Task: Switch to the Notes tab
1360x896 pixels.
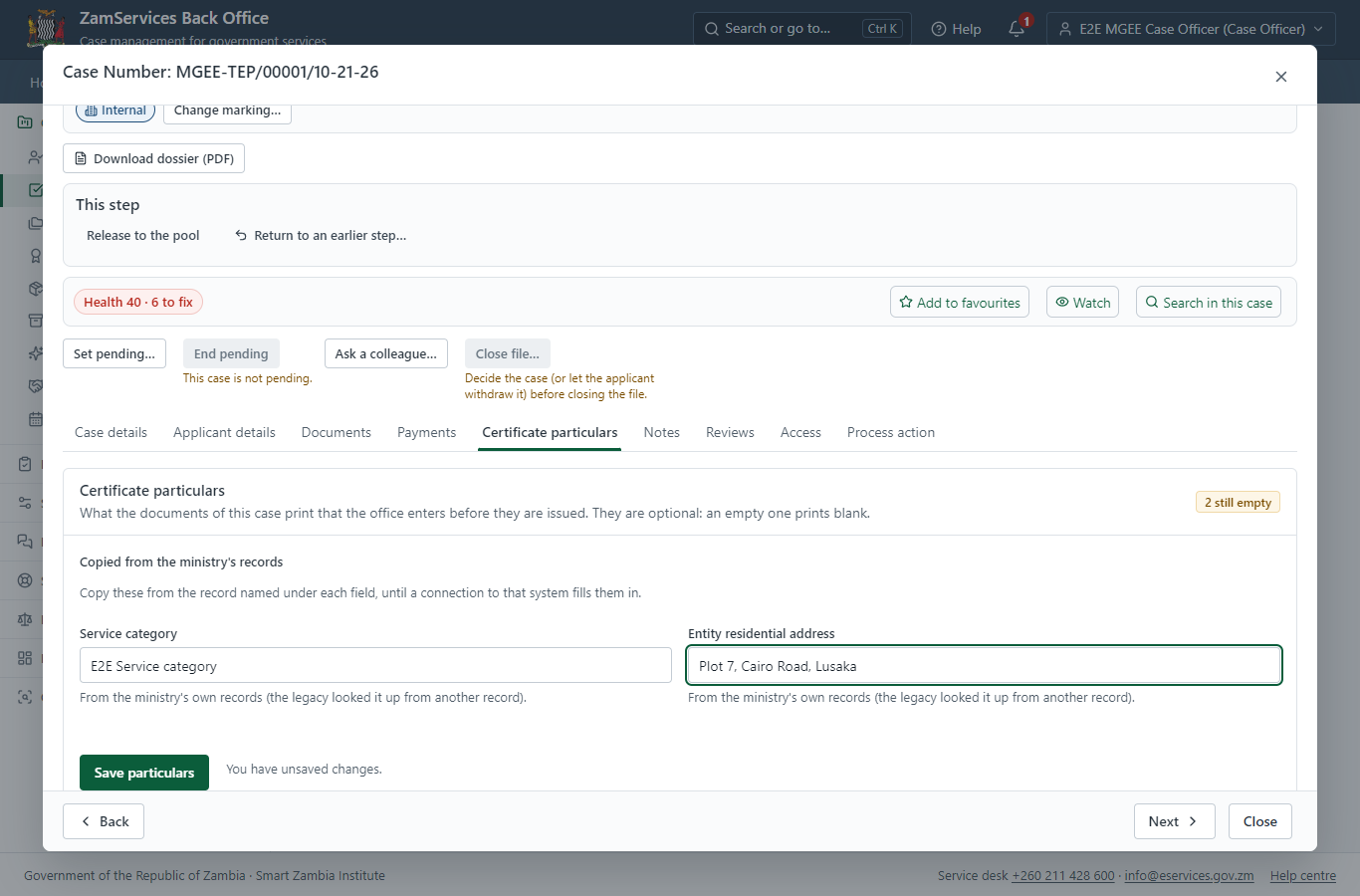Action: pos(662,432)
